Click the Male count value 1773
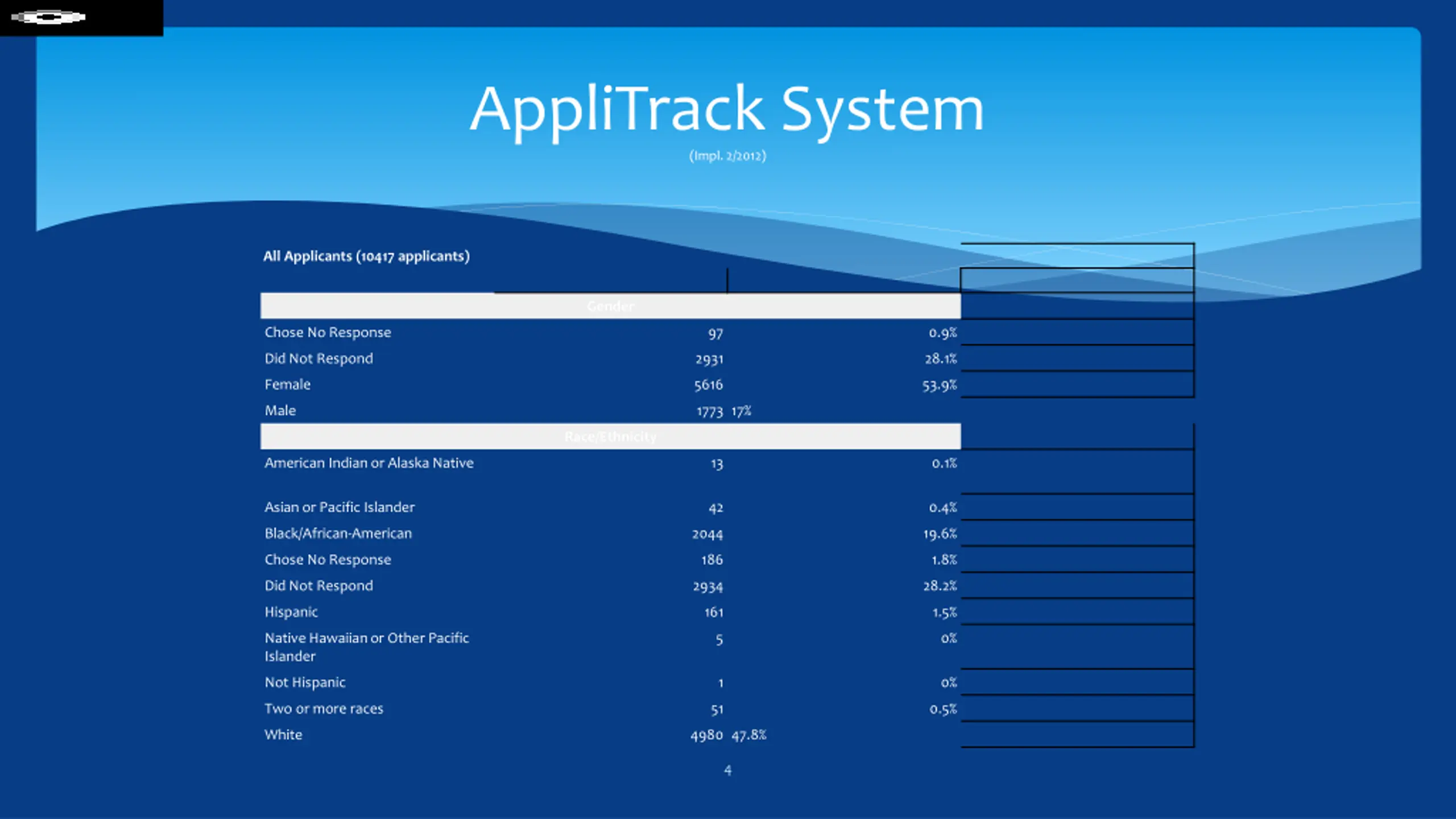The width and height of the screenshot is (1456, 819). click(x=709, y=411)
